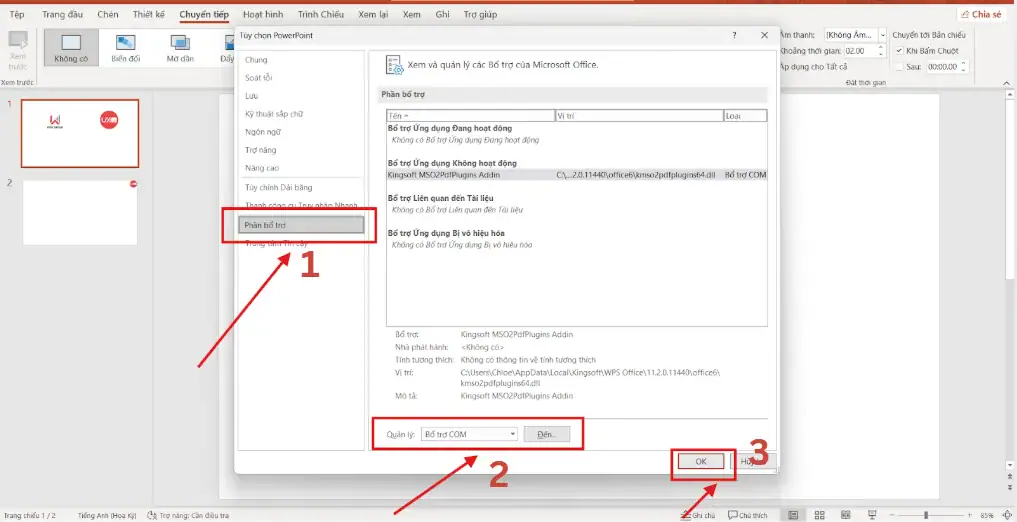Collapse the ribbon chevron
Viewport: 1017px width, 522px height.
[x=1007, y=83]
